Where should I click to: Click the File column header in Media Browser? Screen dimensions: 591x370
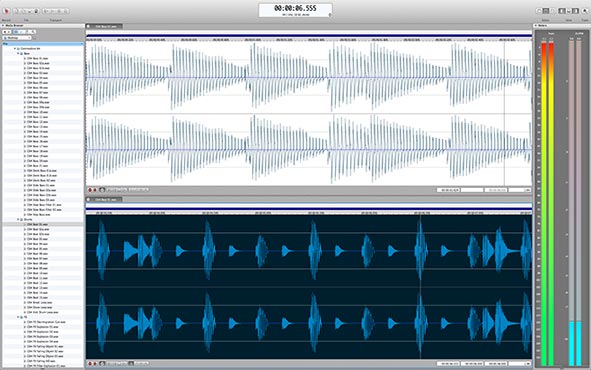(43, 44)
